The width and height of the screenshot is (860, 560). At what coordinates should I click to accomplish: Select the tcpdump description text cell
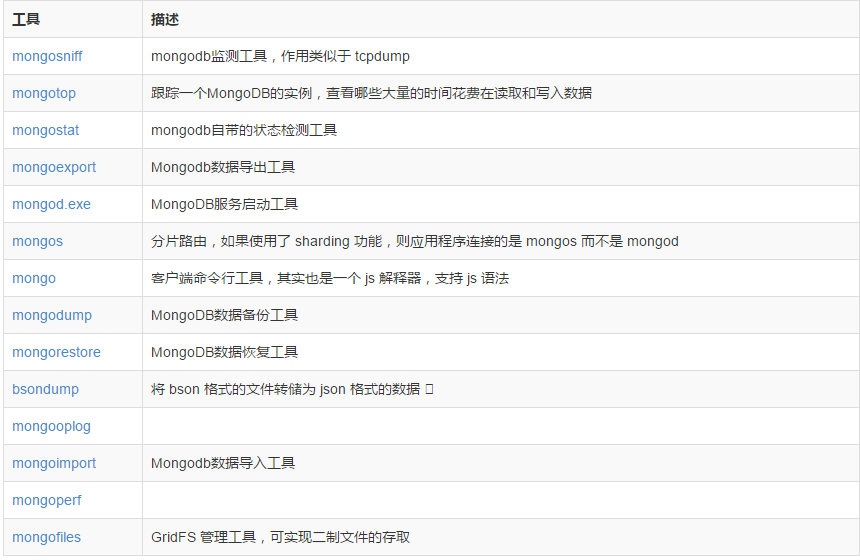(x=501, y=56)
